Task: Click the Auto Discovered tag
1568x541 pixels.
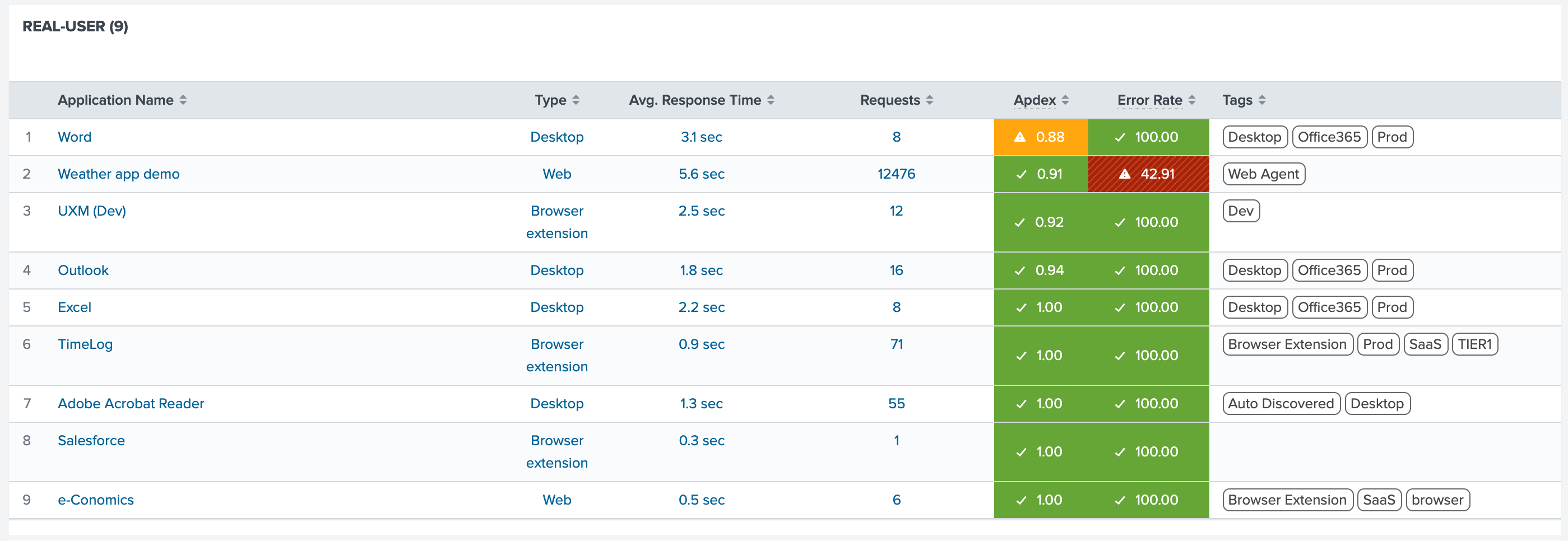Action: click(x=1281, y=403)
